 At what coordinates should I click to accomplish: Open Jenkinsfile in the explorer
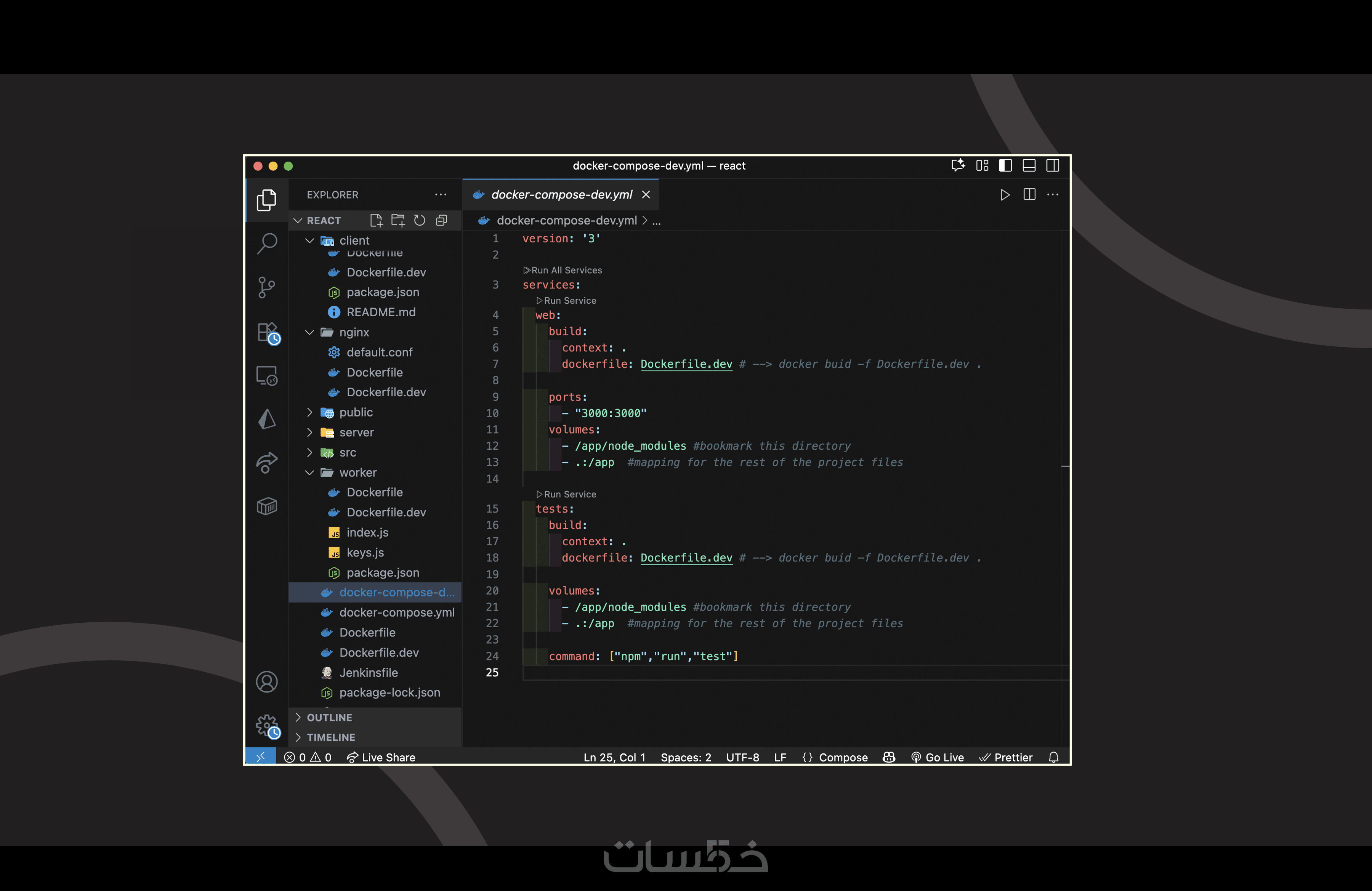(x=369, y=673)
